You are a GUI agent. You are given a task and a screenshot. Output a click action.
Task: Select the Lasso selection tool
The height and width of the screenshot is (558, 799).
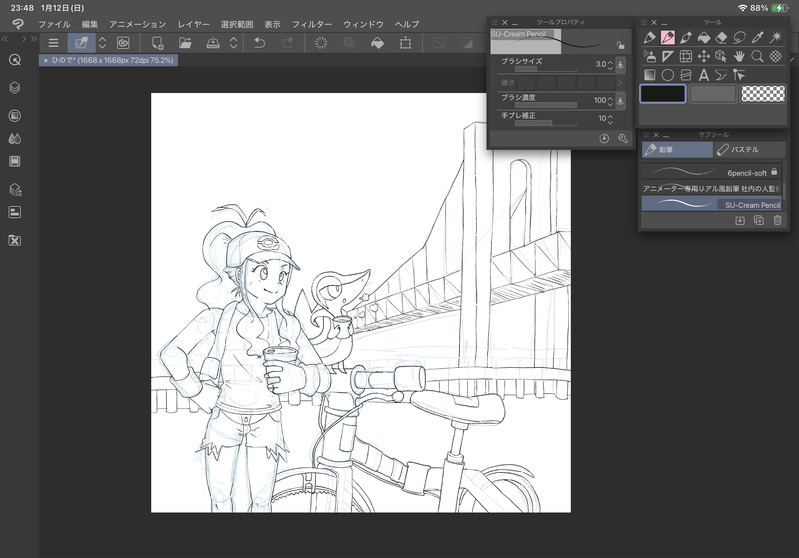739,37
